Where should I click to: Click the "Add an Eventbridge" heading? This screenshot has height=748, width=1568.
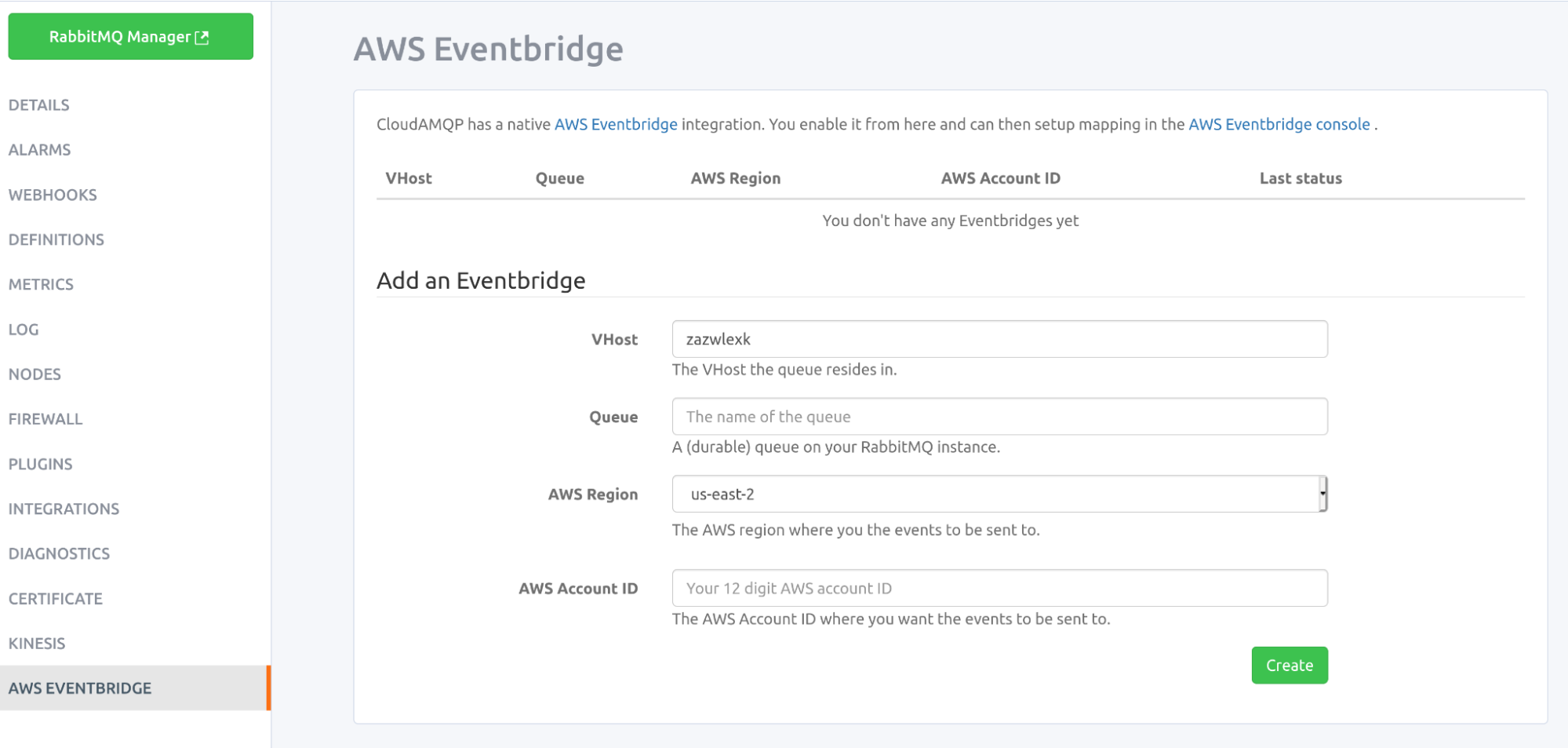point(481,280)
